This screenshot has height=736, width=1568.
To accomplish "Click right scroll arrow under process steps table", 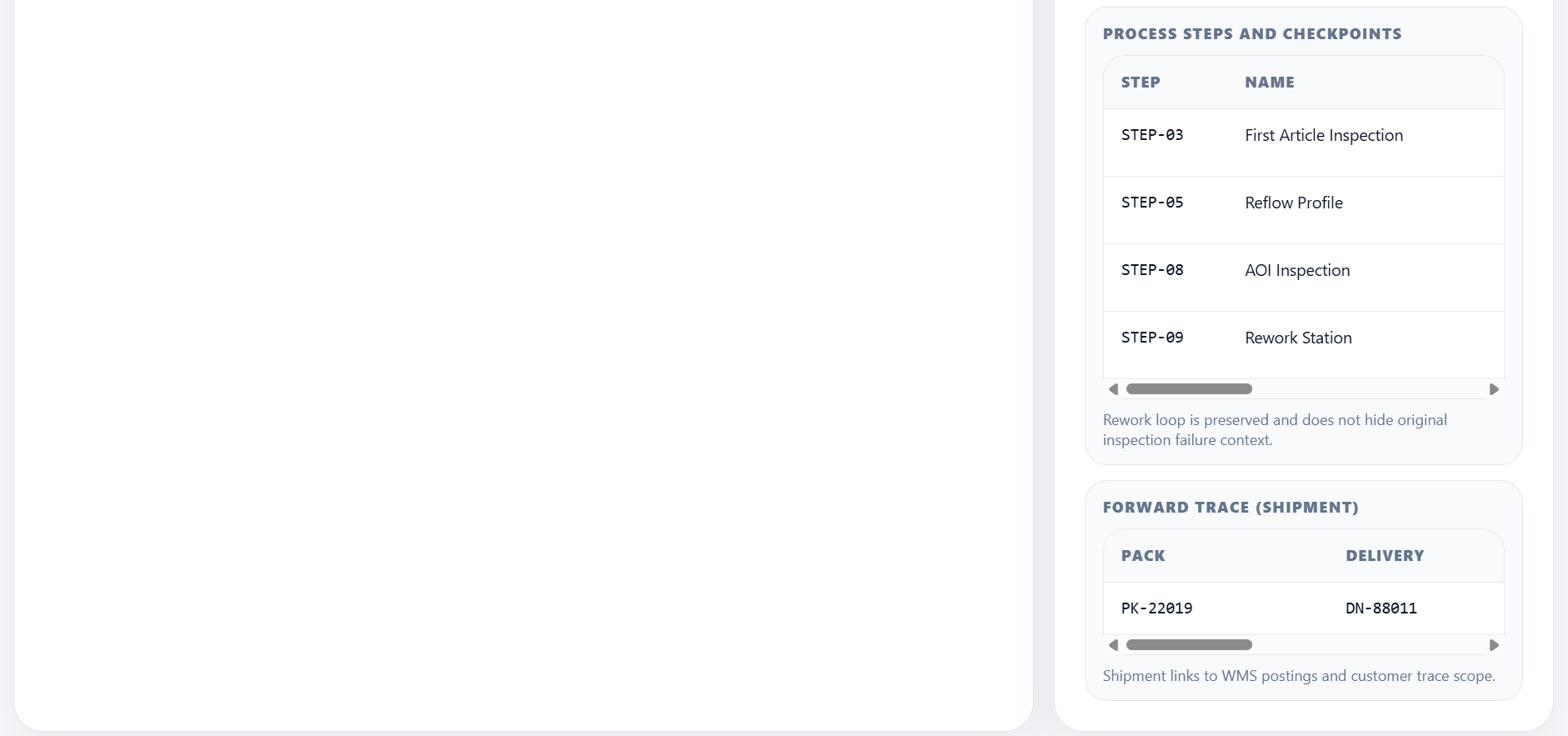I will 1494,389.
